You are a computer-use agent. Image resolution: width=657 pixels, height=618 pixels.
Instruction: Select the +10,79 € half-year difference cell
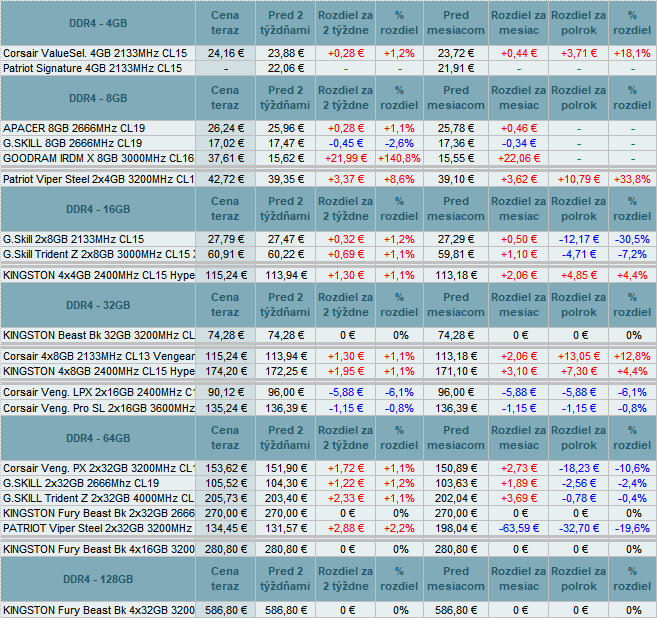tap(579, 179)
